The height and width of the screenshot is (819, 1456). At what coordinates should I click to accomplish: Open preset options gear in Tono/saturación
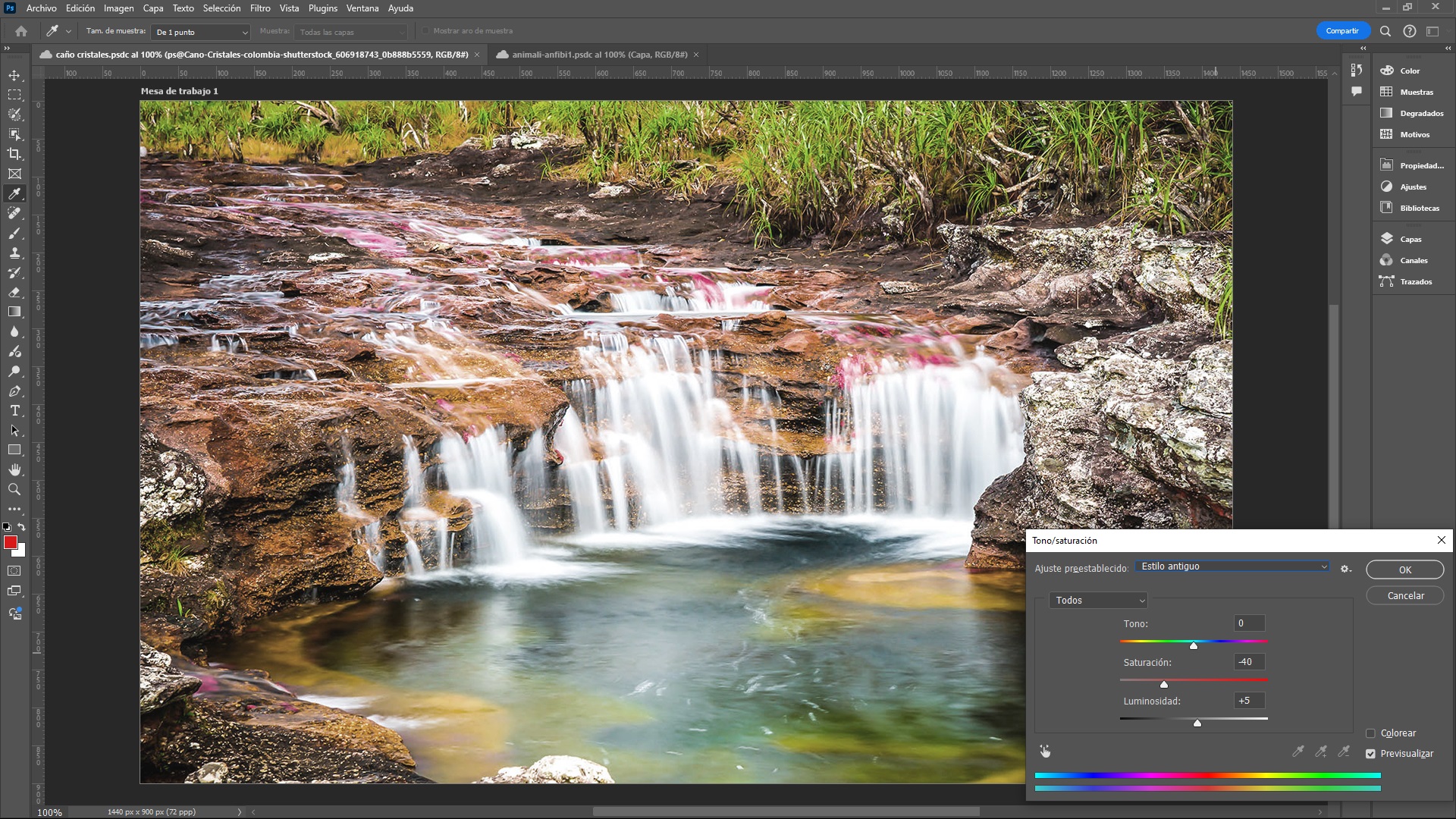tap(1346, 569)
